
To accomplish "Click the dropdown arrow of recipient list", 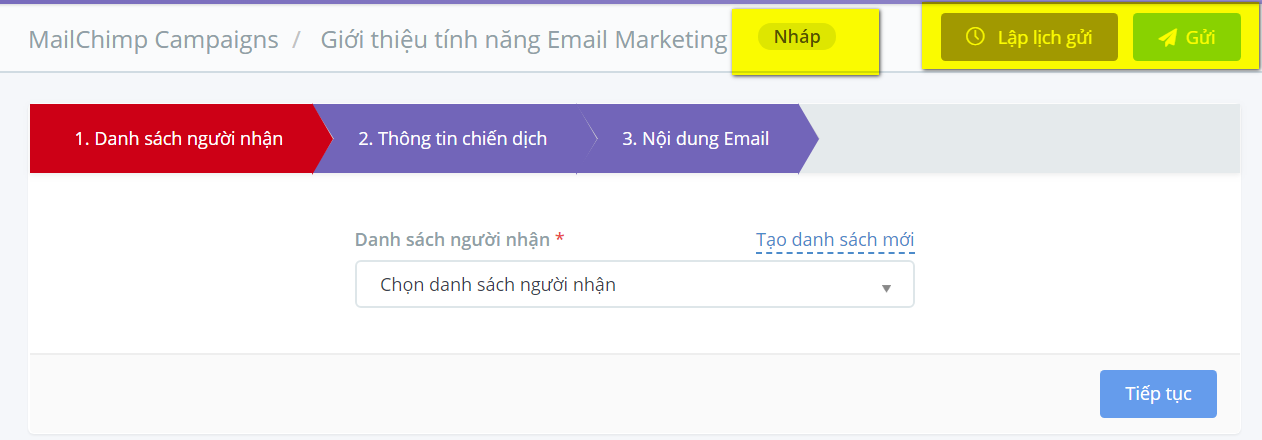I will tap(886, 288).
